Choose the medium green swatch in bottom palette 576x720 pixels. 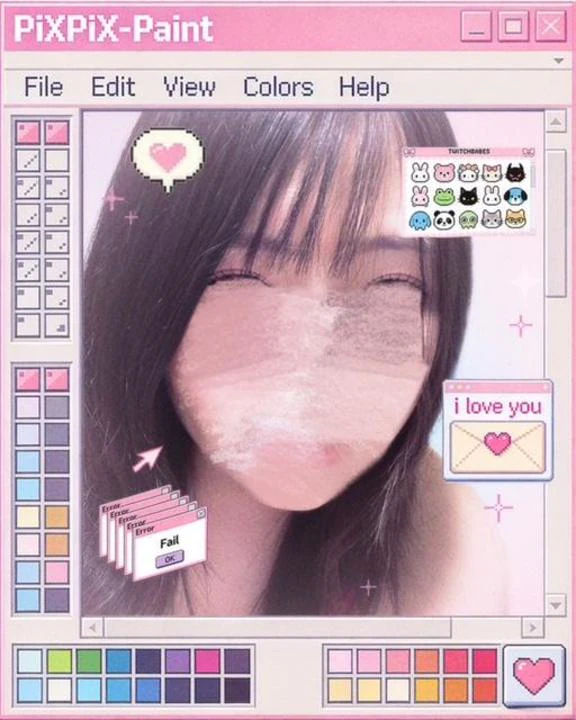[x=89, y=661]
